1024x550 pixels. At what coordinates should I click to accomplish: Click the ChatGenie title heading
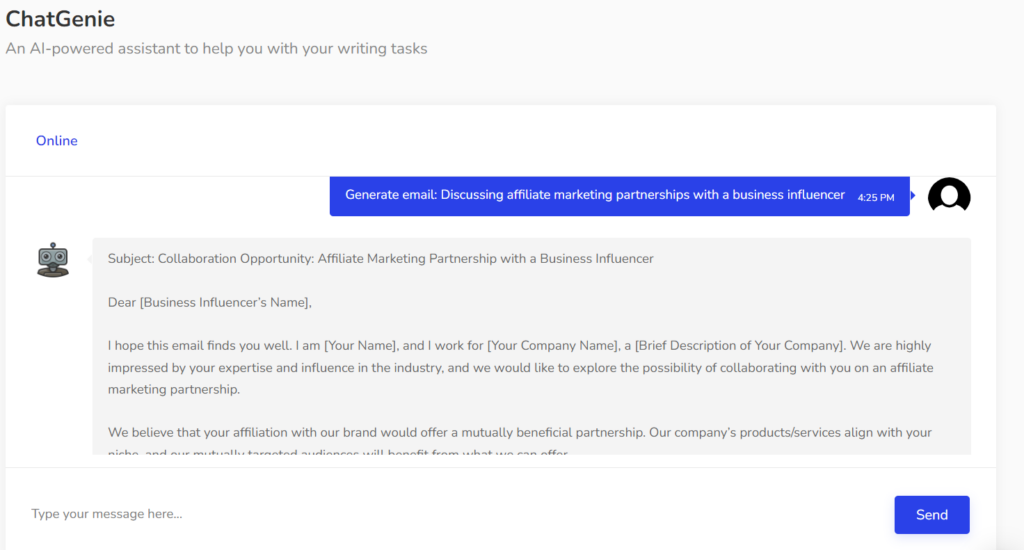tap(60, 18)
